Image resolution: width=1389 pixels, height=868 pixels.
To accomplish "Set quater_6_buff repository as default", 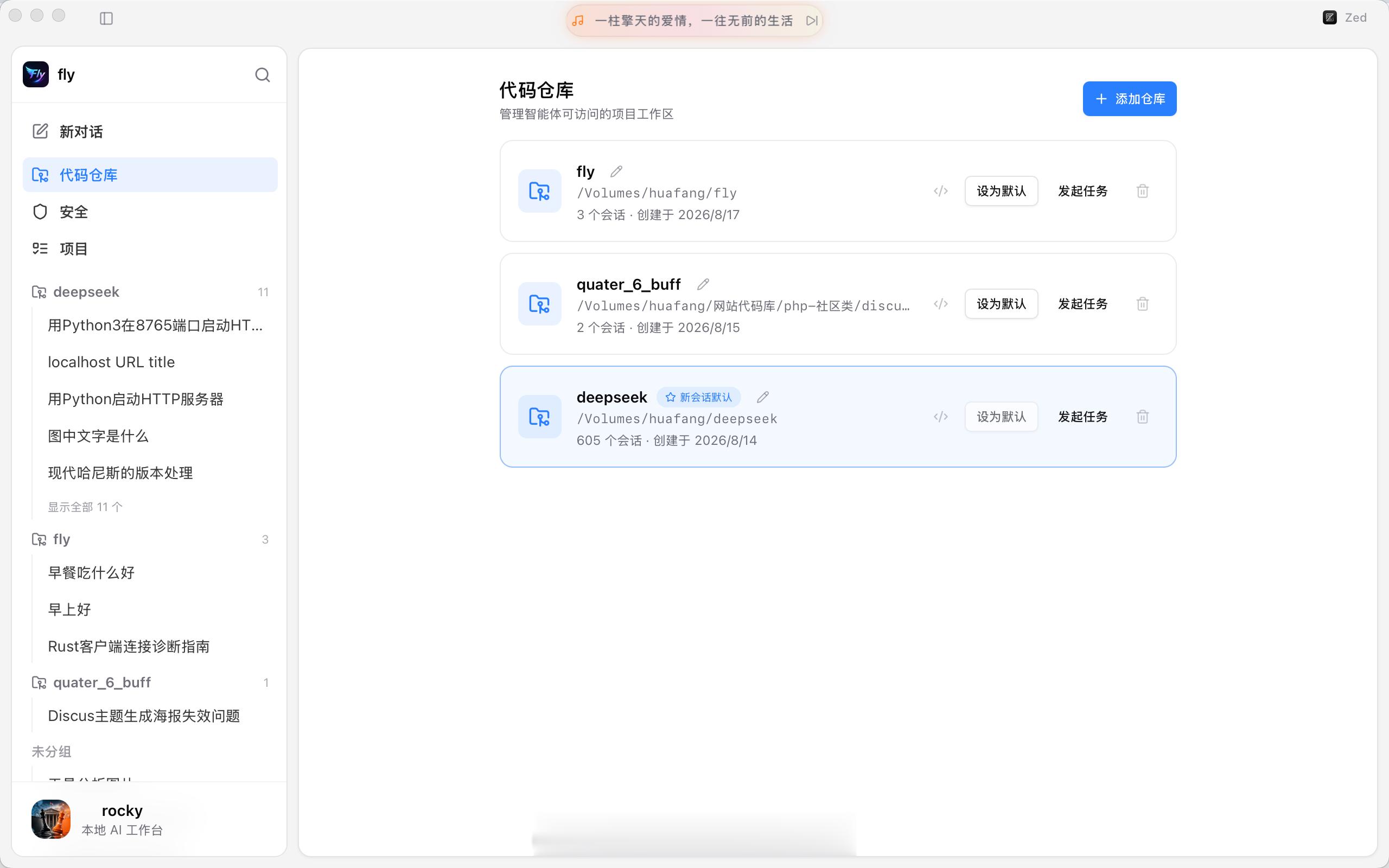I will 1001,304.
